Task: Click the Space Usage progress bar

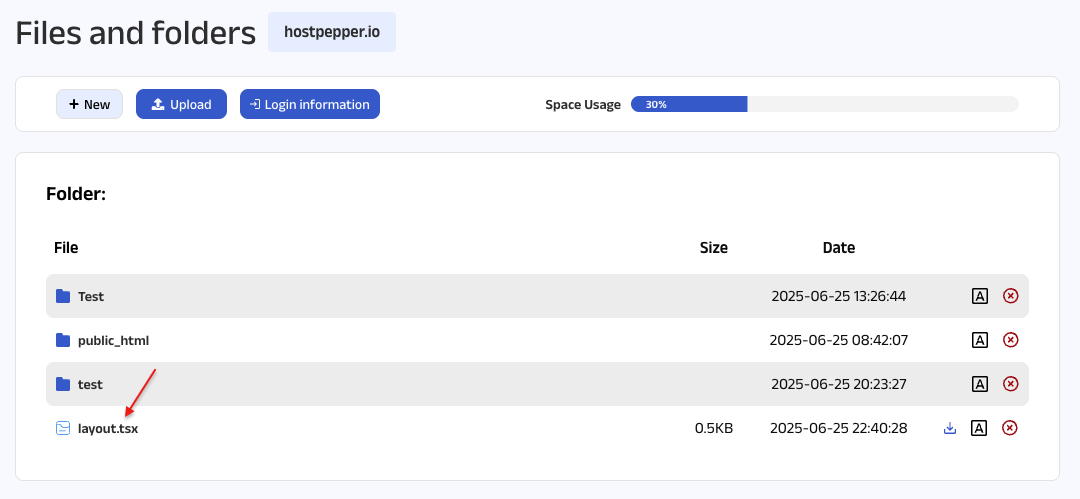Action: [x=824, y=104]
